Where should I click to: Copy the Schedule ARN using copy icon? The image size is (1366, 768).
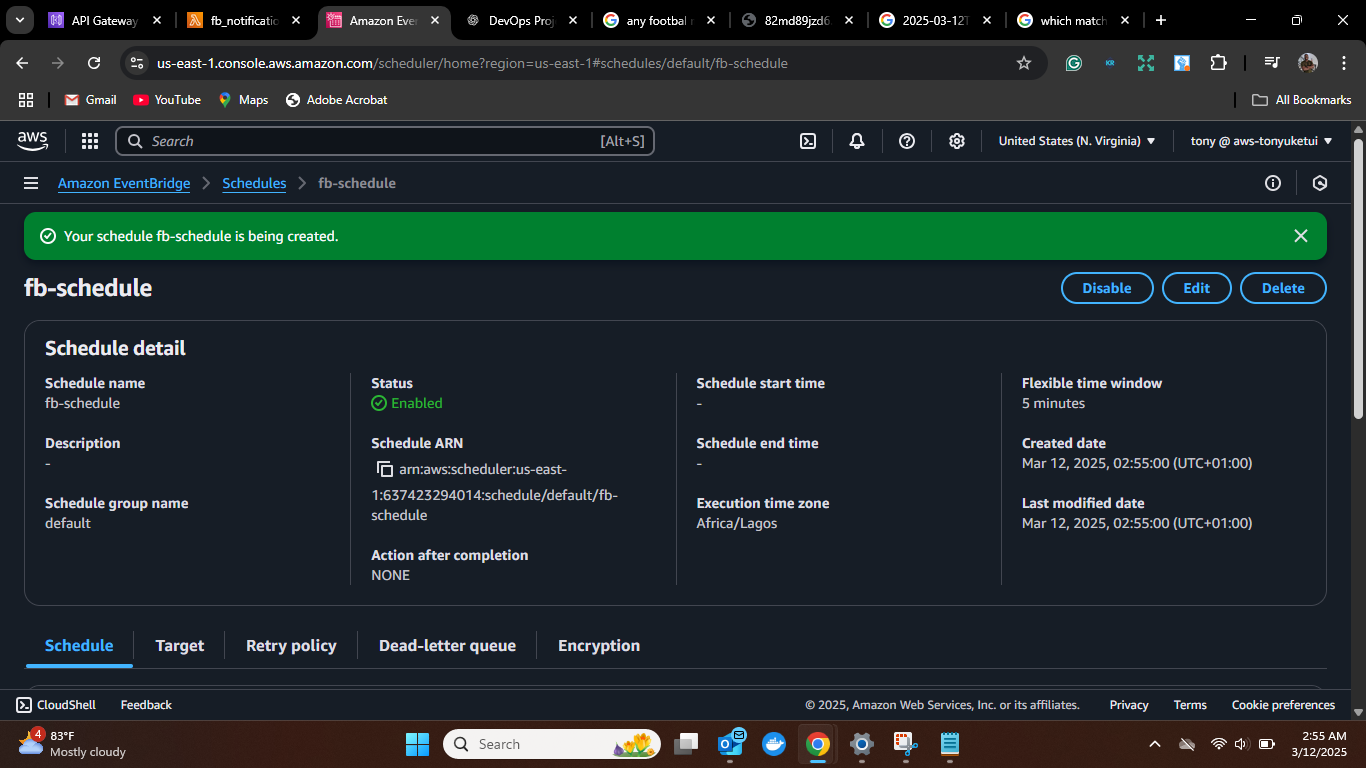pyautogui.click(x=385, y=469)
